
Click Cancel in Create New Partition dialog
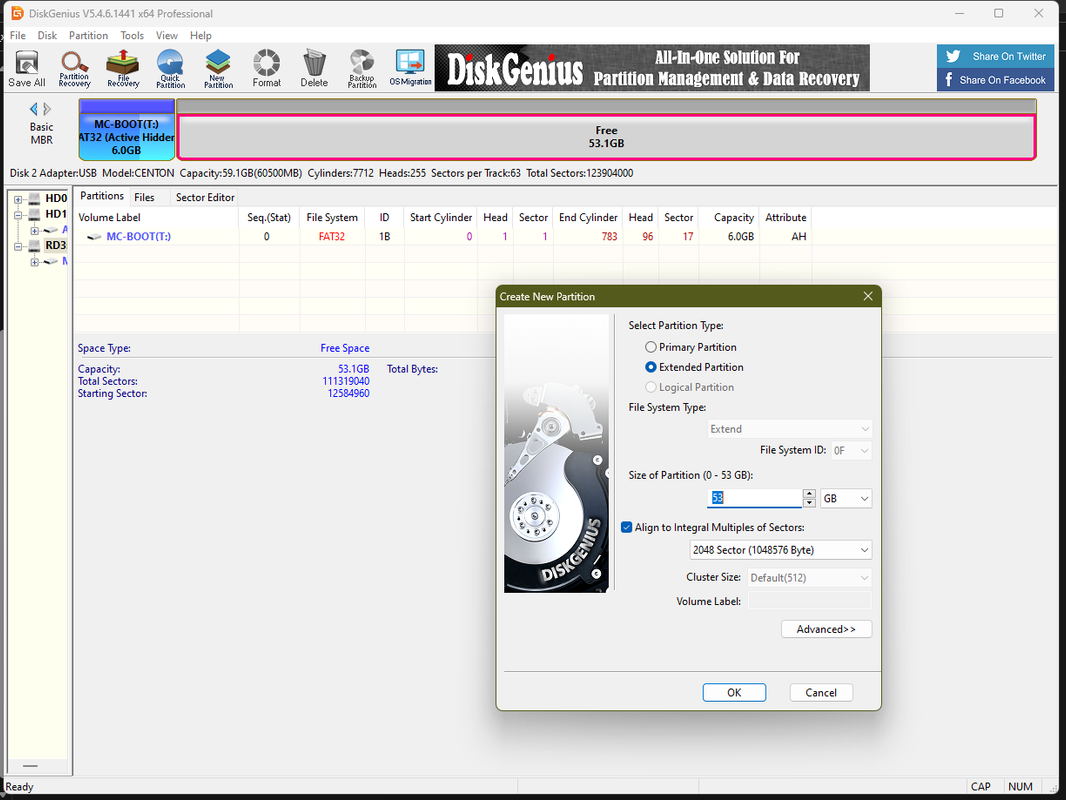[x=821, y=693]
